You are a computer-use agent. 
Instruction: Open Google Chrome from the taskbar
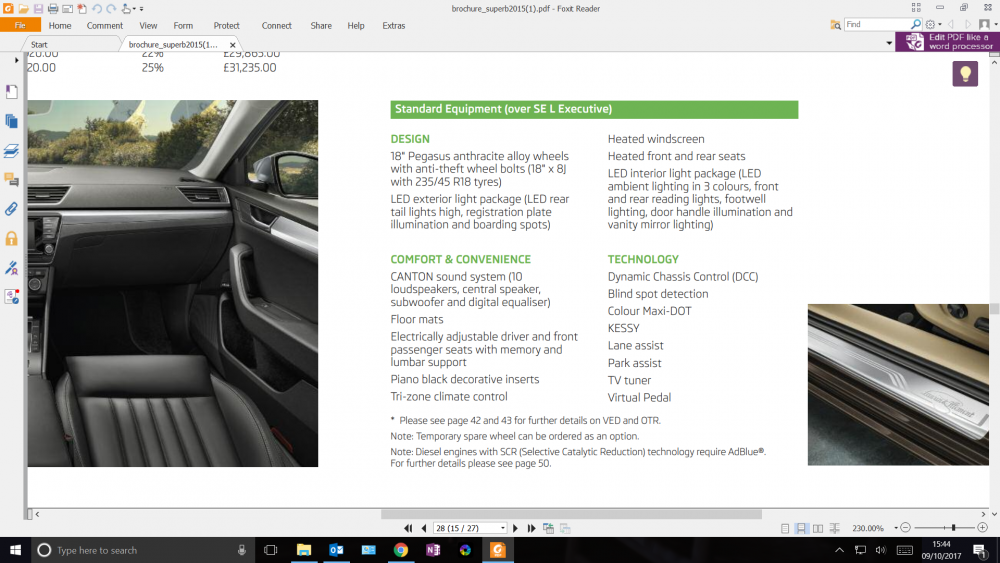pos(401,550)
